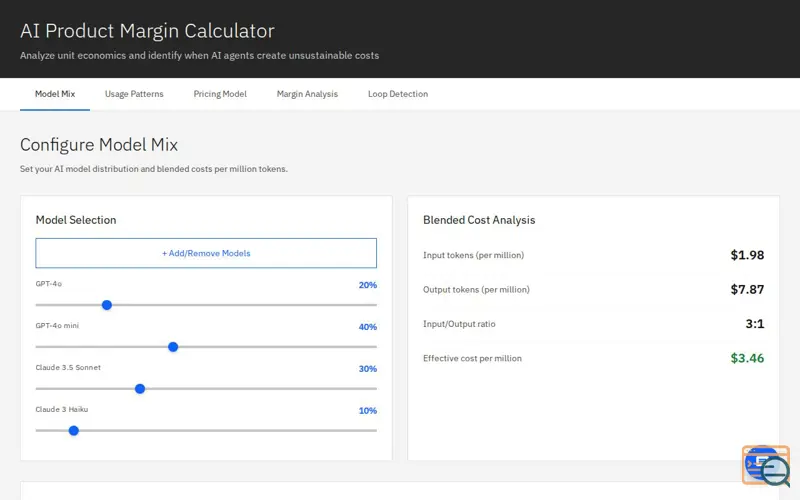This screenshot has height=500, width=800.
Task: Click the Model Selection heading
Action: click(76, 220)
